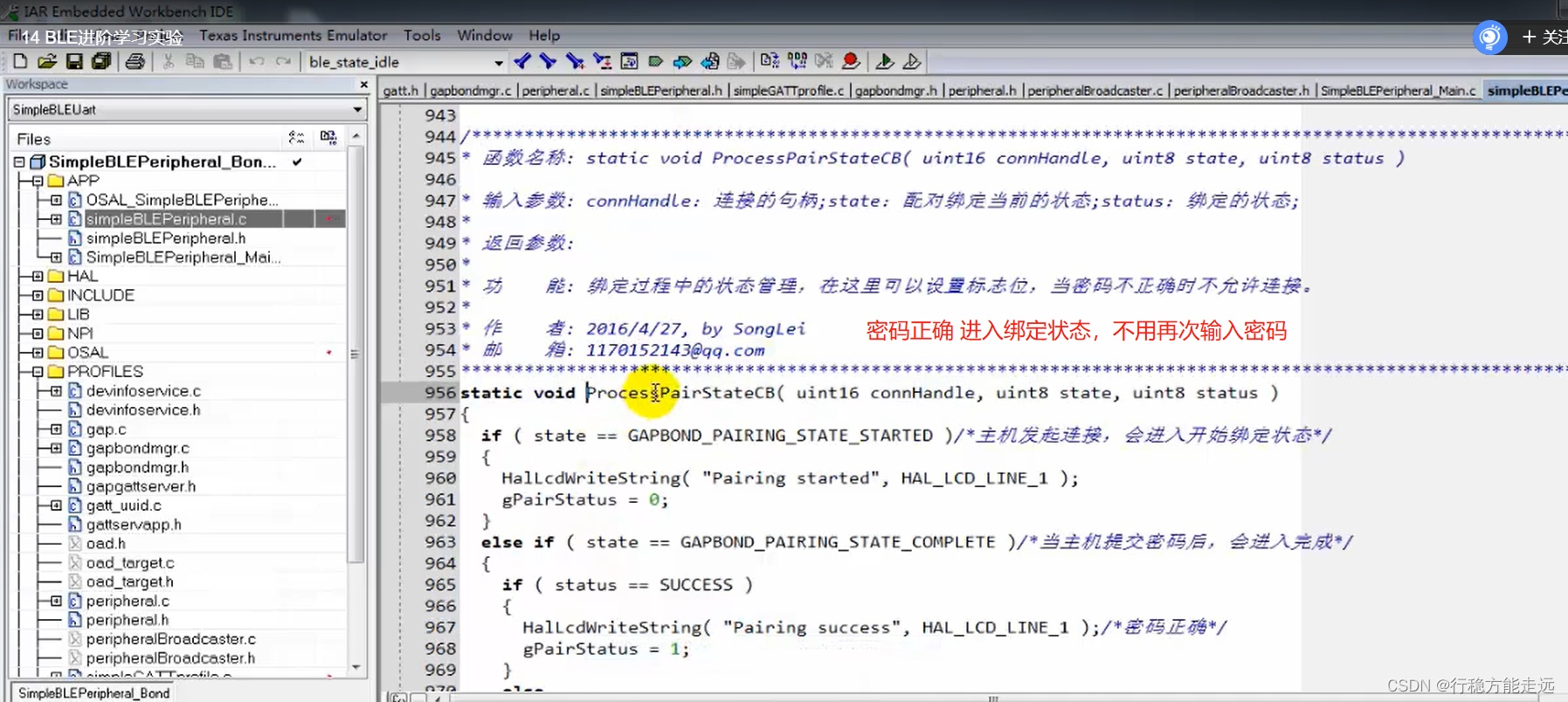Expand the INCLUDE folder
1568x702 pixels.
click(x=38, y=295)
